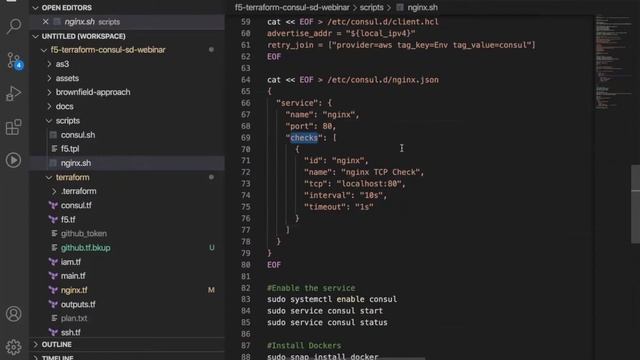Expand the assets folder
The image size is (640, 360).
(49, 78)
